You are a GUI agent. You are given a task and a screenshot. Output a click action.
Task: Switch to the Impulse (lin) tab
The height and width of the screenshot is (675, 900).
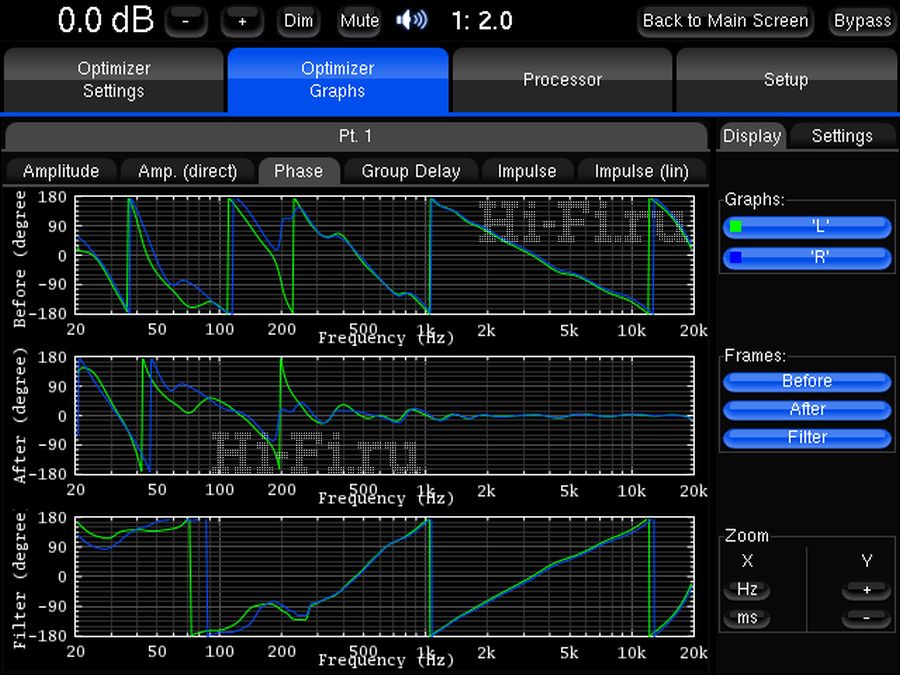coord(641,171)
